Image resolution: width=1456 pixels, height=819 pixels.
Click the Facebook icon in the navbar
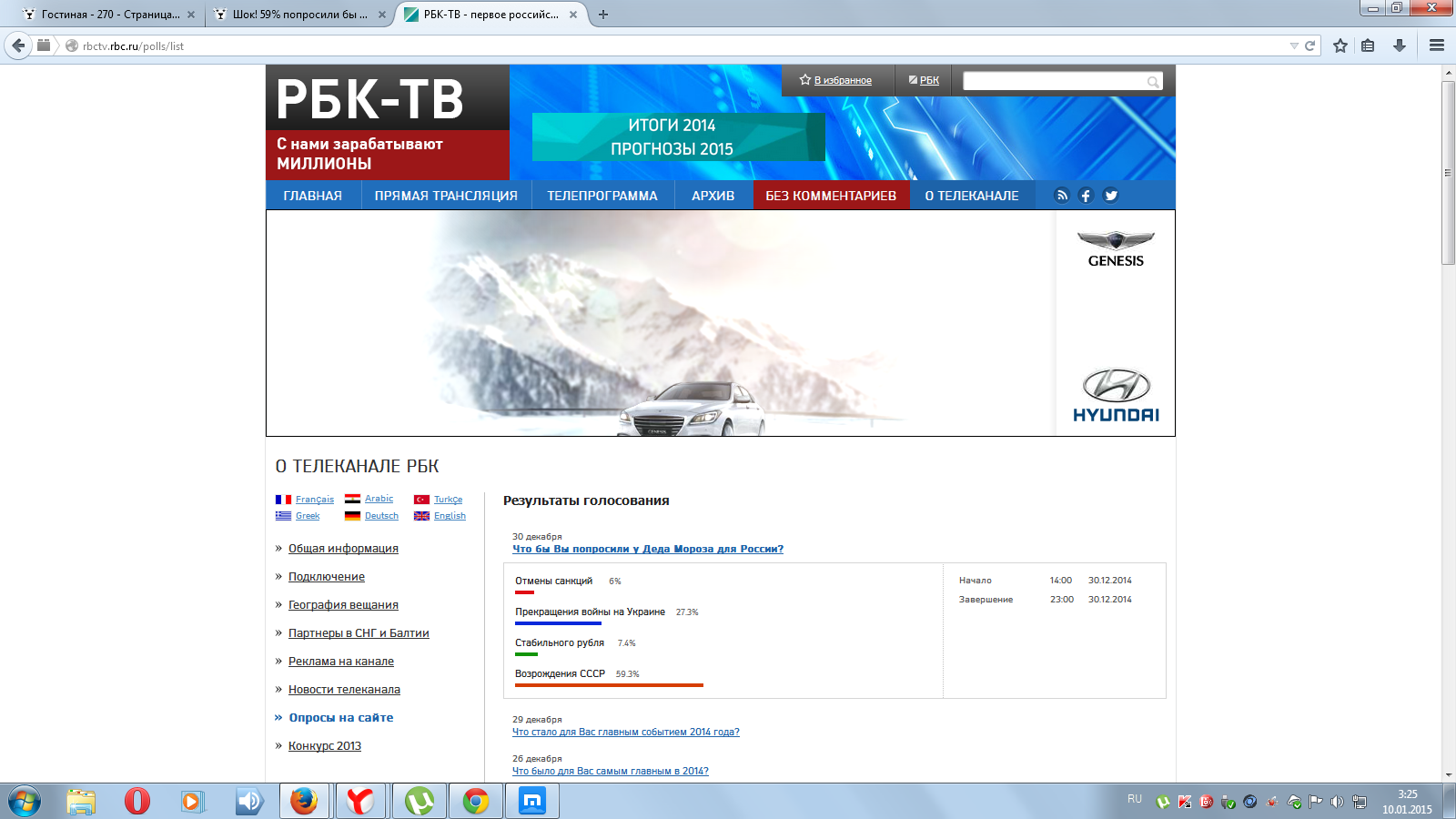coord(1086,195)
